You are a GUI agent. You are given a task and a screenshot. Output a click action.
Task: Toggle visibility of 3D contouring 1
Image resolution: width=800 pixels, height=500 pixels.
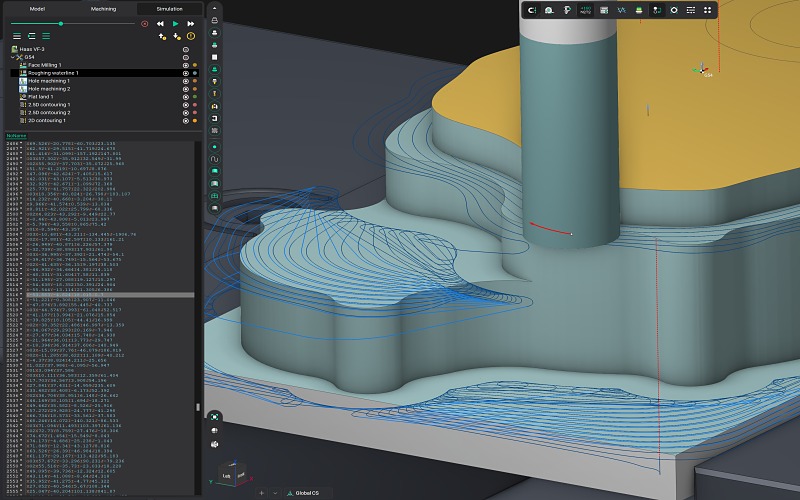185,121
